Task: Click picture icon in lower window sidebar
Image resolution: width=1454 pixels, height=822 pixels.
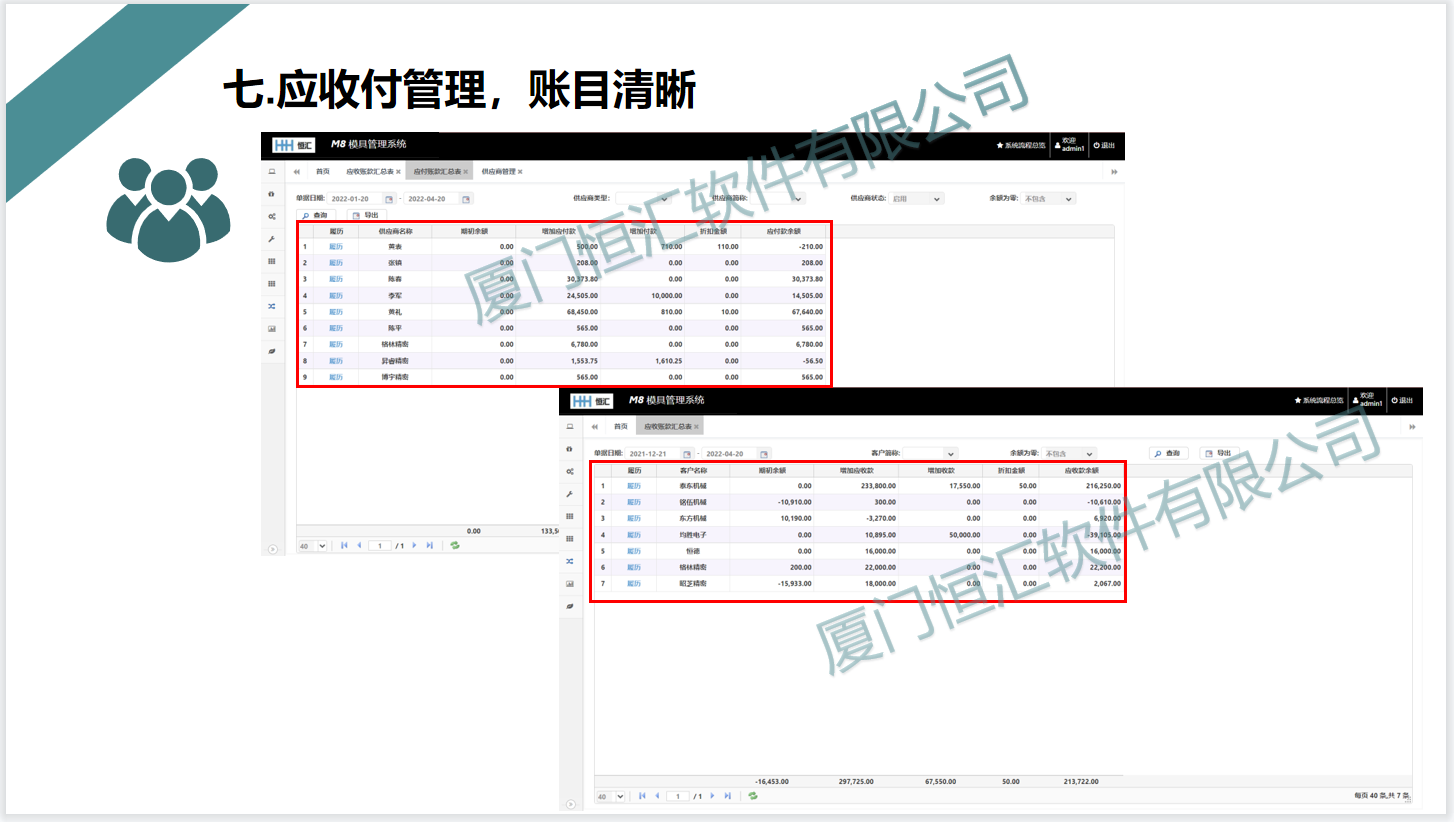Action: click(570, 583)
